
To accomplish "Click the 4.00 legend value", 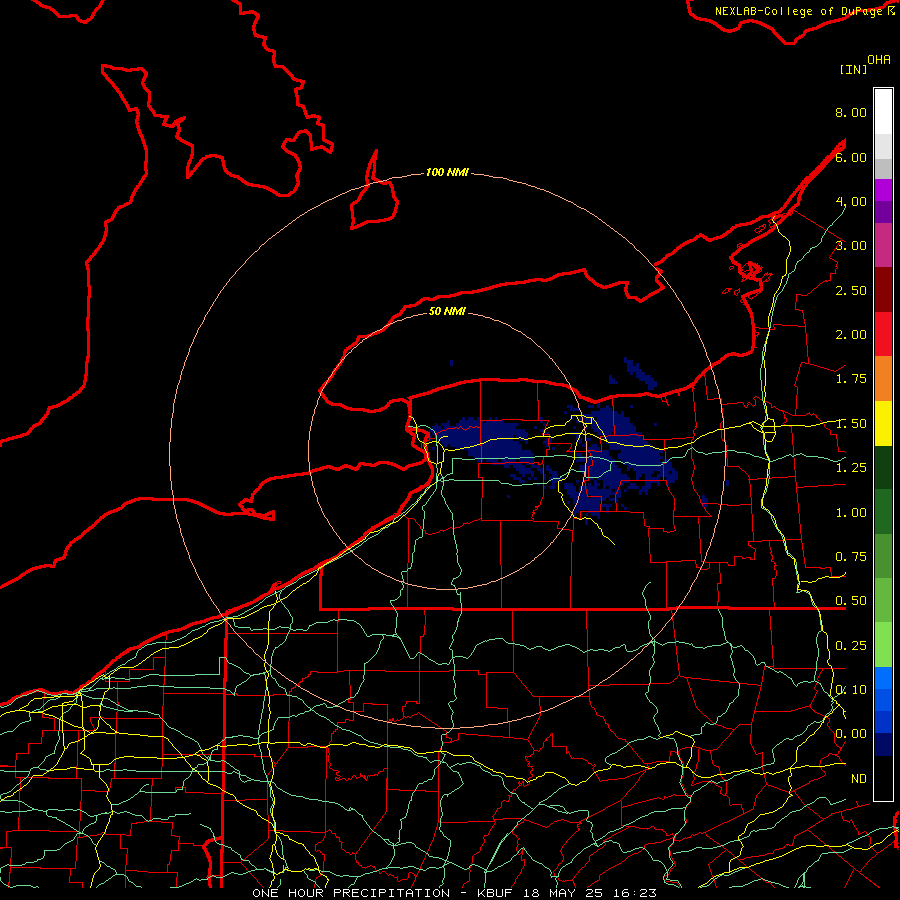I will (x=851, y=201).
